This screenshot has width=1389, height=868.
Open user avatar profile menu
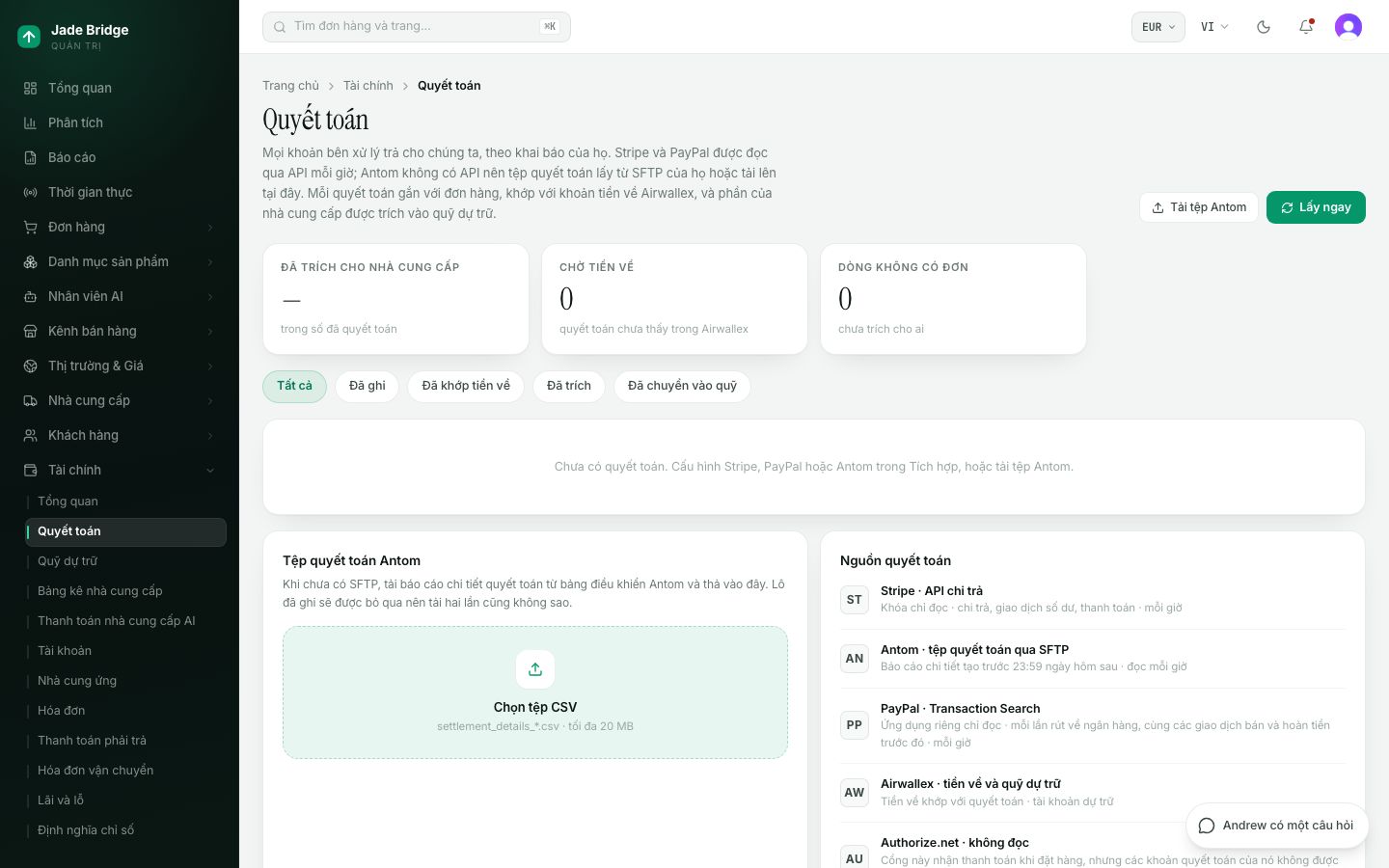[1348, 27]
